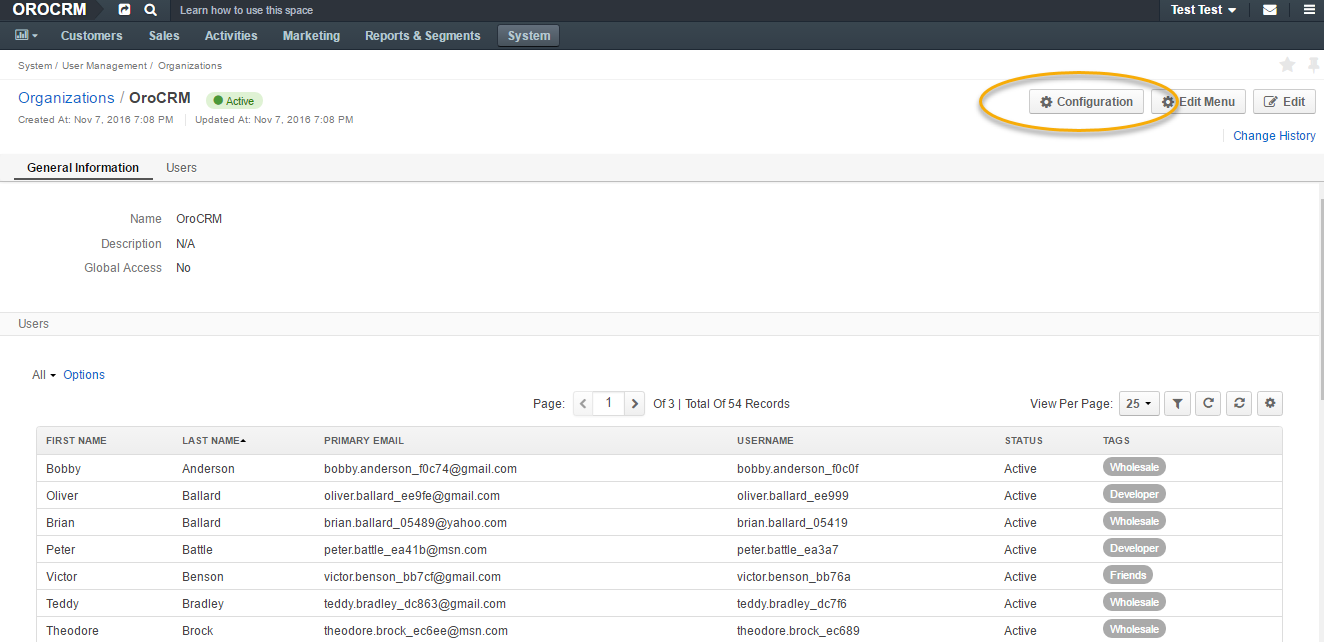Open the envelope email icon in top bar
The image size is (1324, 642).
pos(1269,10)
